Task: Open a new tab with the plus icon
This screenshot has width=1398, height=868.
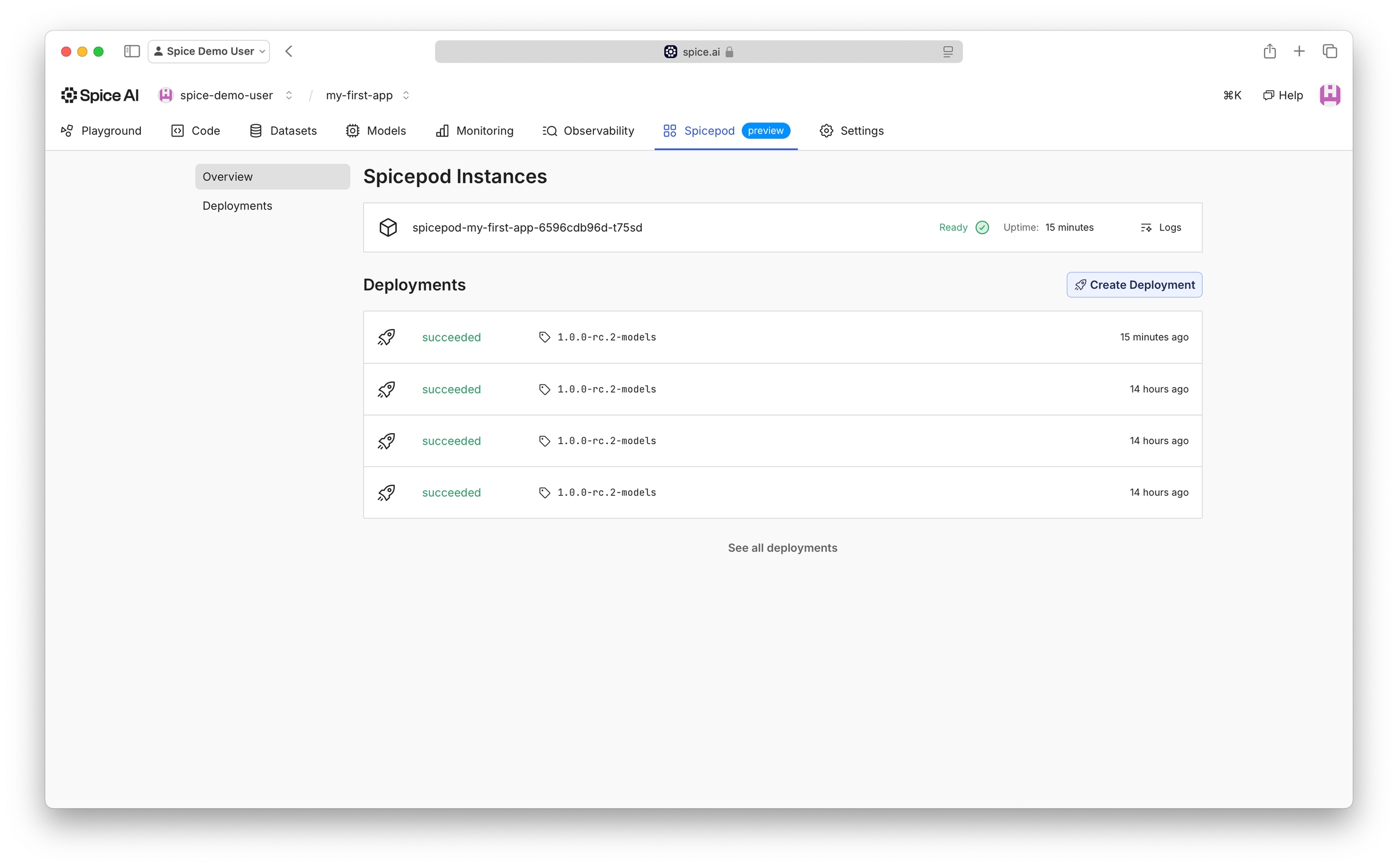Action: [1299, 52]
